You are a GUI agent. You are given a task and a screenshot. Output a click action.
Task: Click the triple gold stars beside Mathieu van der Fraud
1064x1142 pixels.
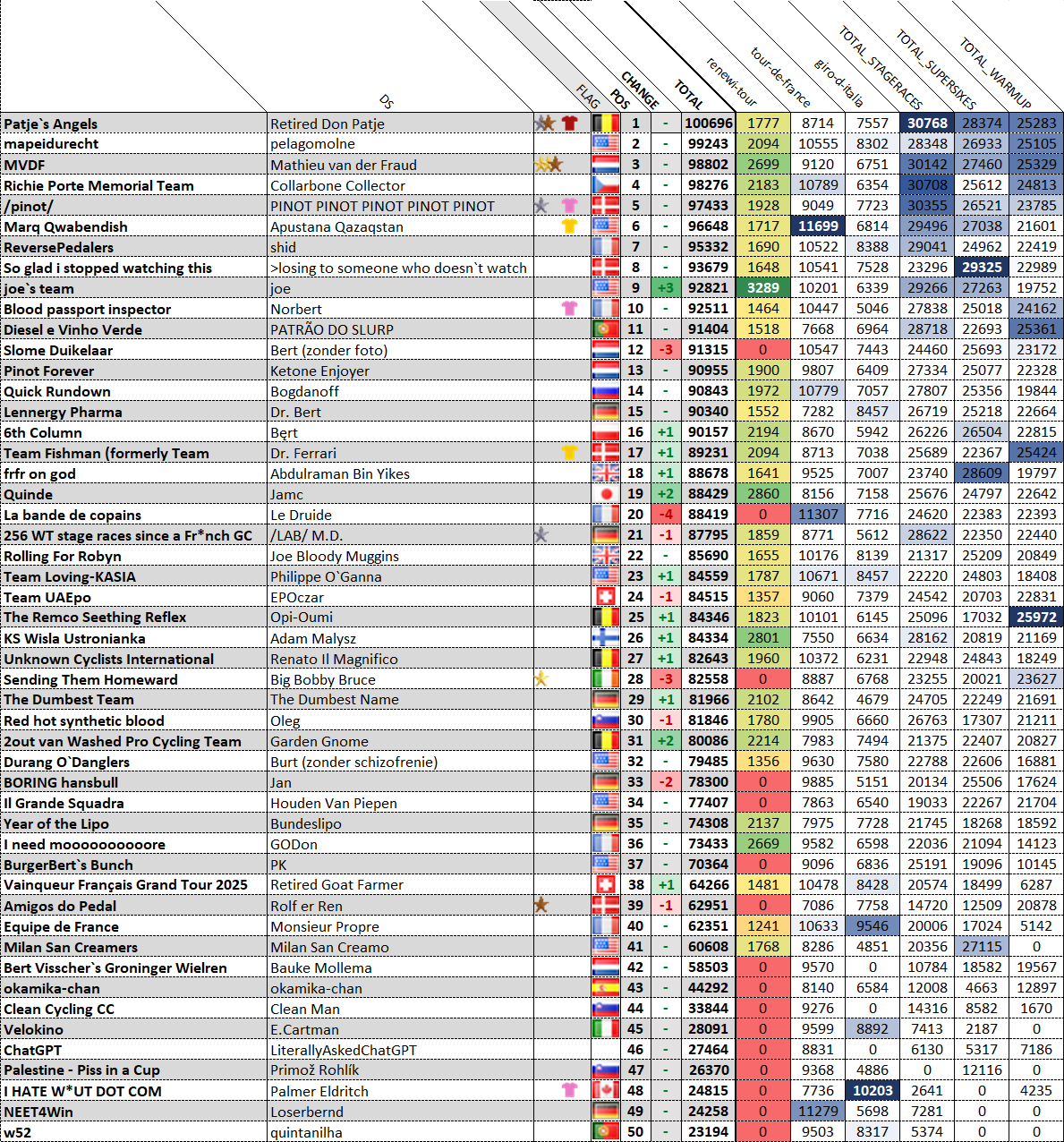pyautogui.click(x=548, y=165)
